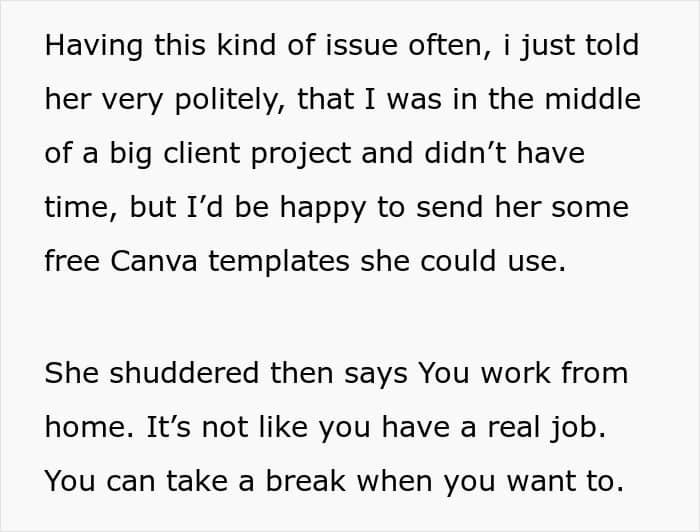
Task: Click the word "project" in the text
Action: 301,155
